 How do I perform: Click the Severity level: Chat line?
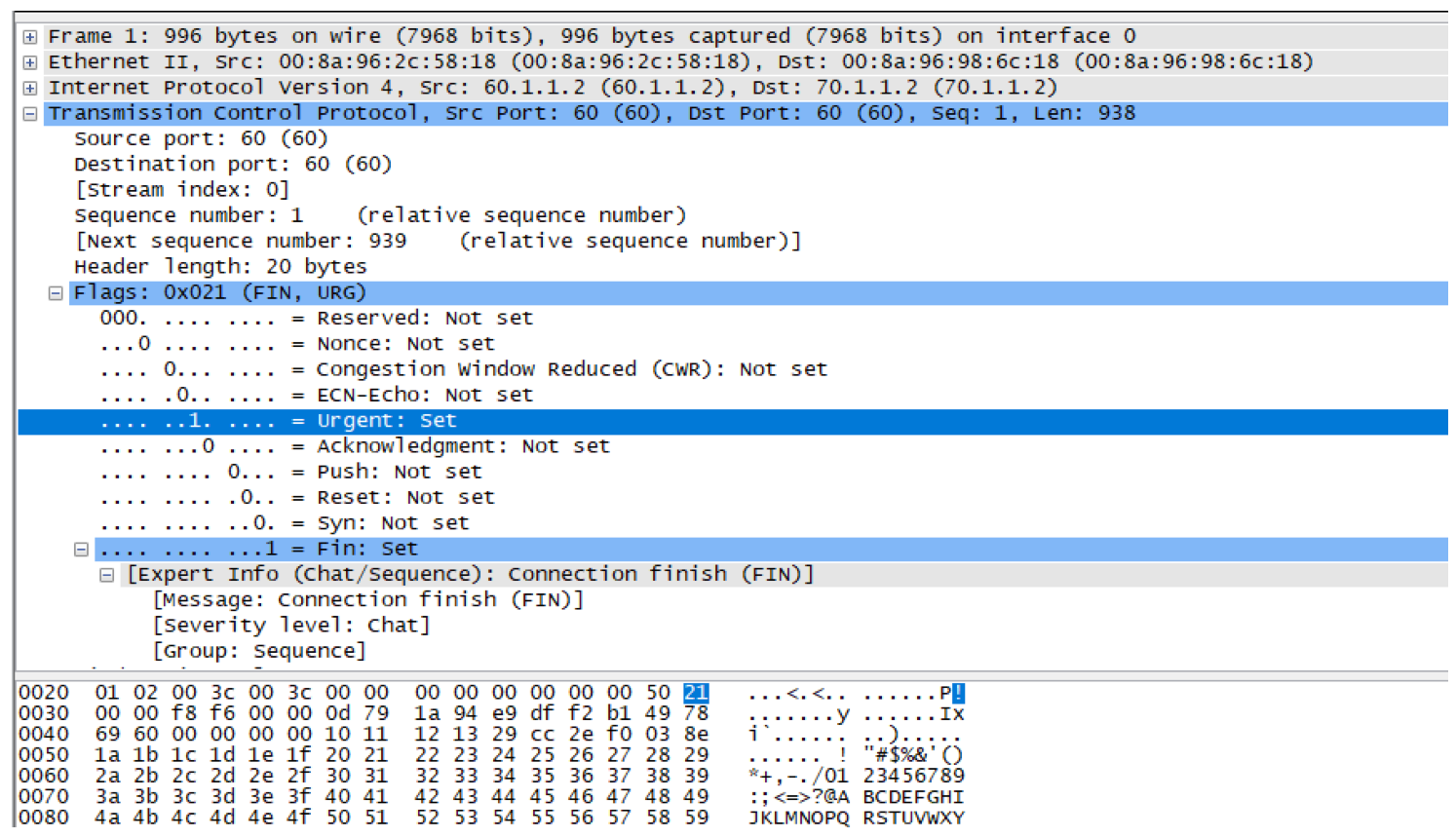290,626
